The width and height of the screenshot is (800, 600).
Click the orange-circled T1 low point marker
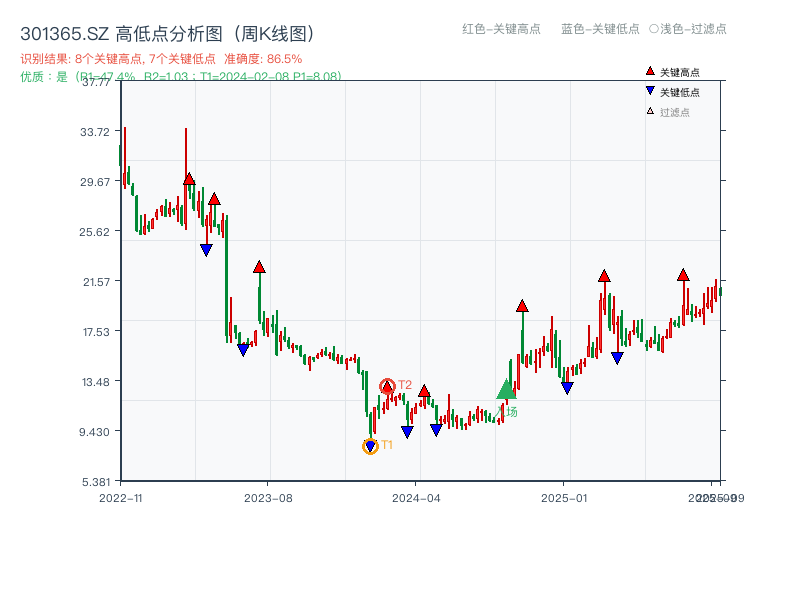pyautogui.click(x=370, y=444)
